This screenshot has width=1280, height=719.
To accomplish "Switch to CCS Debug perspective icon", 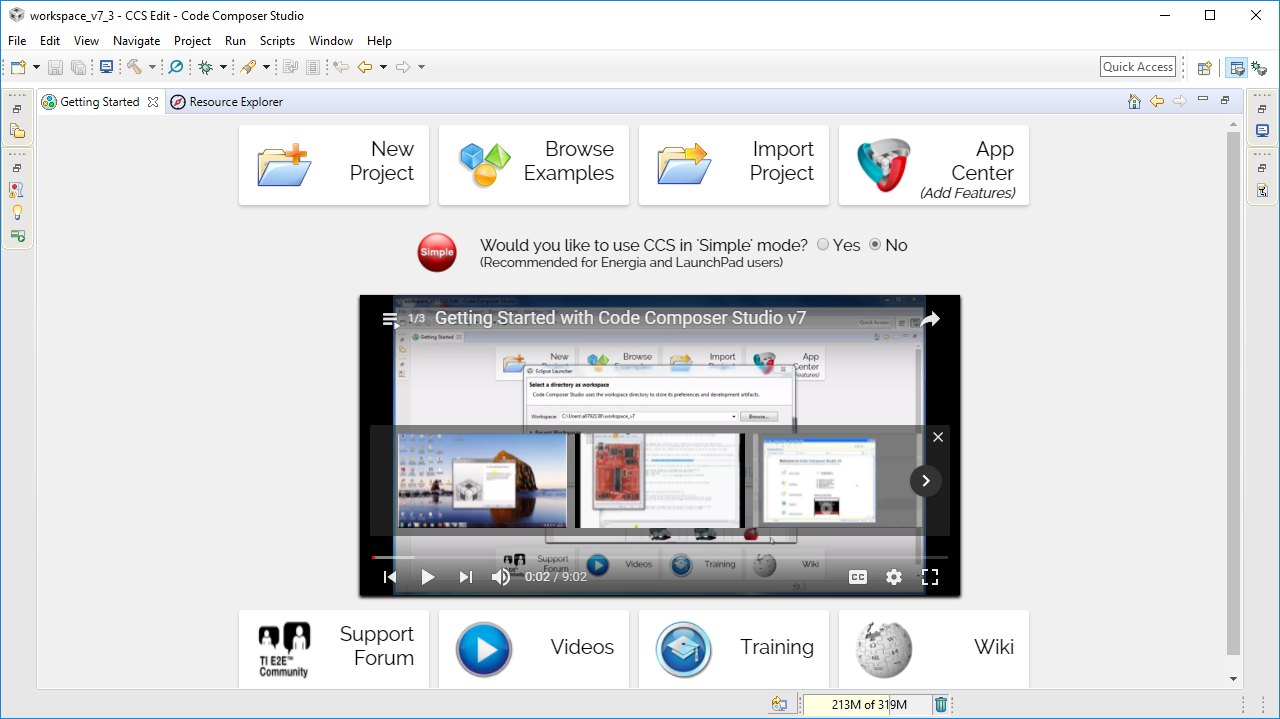I will 1258,68.
